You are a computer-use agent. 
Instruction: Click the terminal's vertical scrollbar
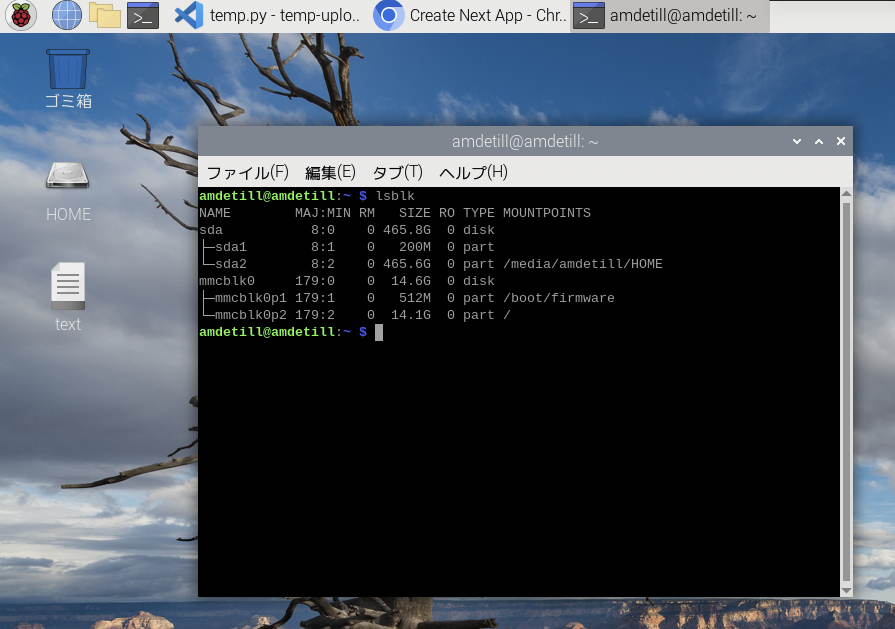847,390
